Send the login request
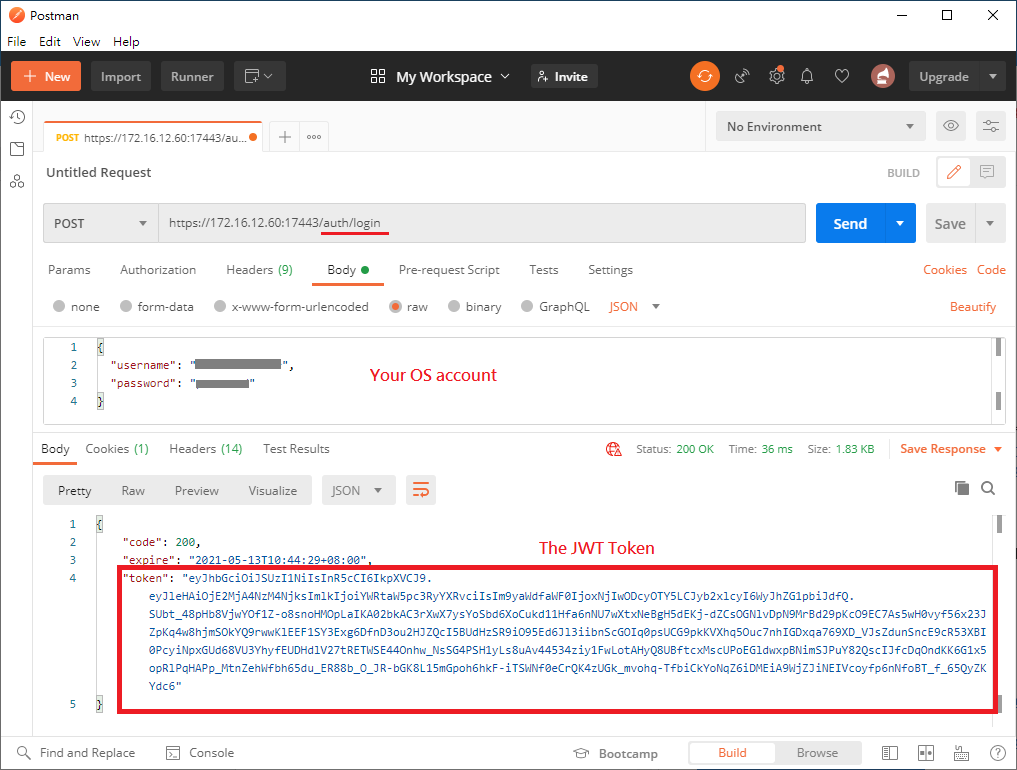The image size is (1017, 770). pyautogui.click(x=852, y=222)
